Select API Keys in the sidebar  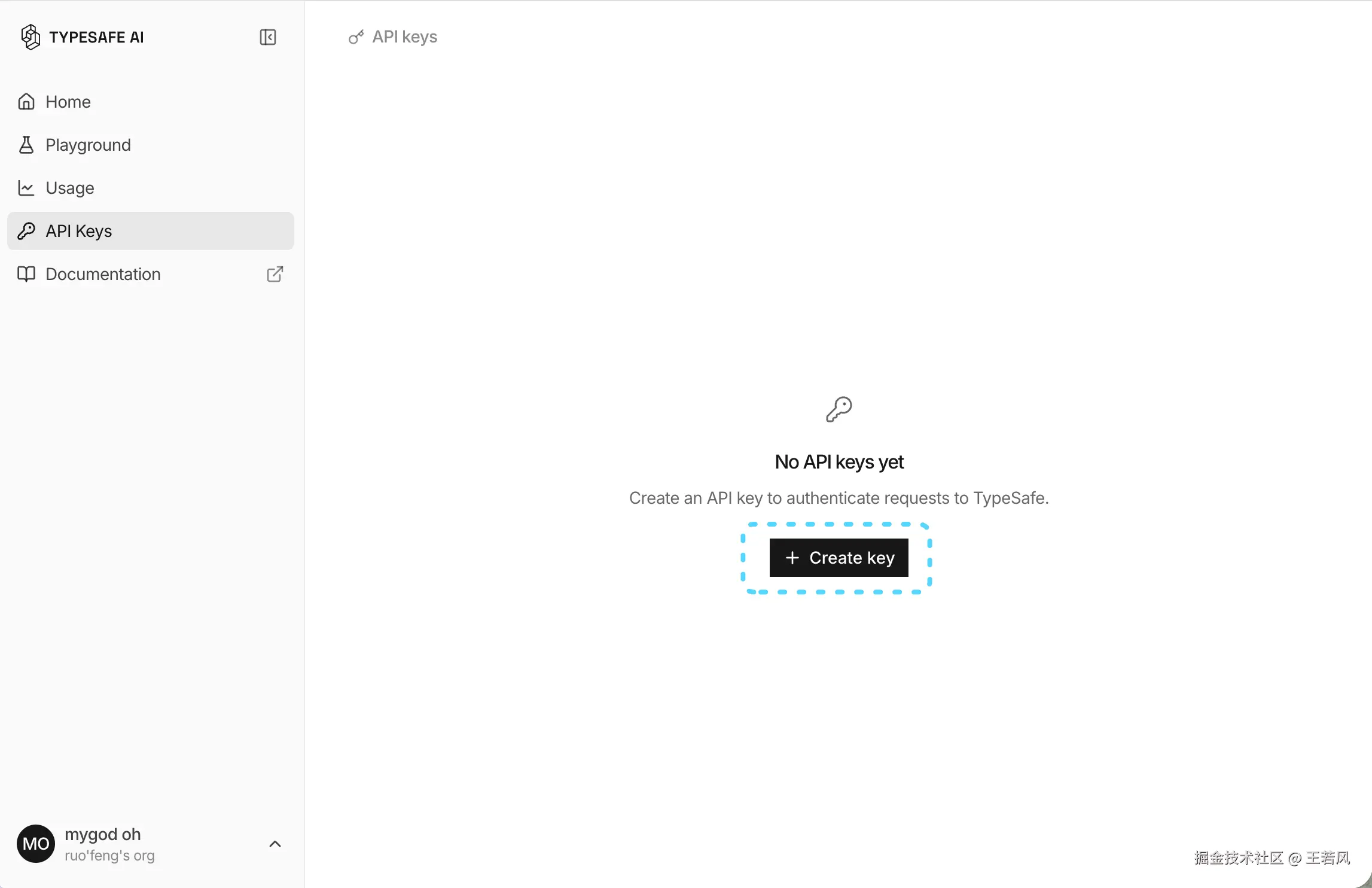pos(151,231)
